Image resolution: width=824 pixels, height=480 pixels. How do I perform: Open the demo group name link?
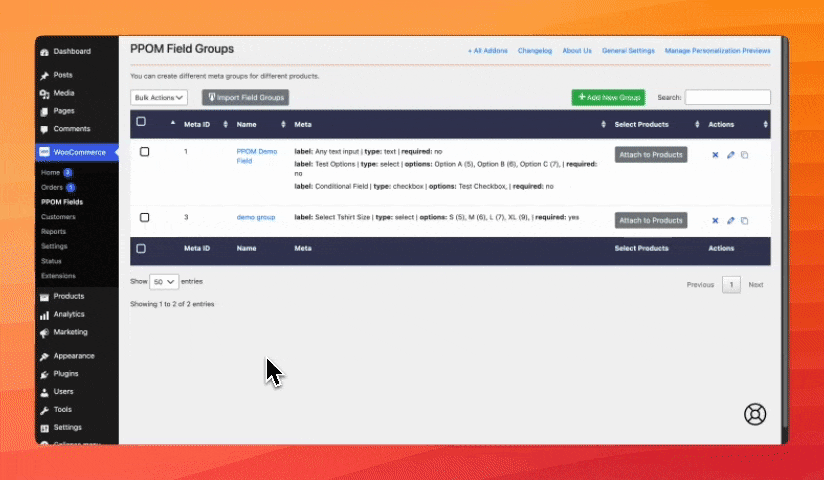click(256, 217)
